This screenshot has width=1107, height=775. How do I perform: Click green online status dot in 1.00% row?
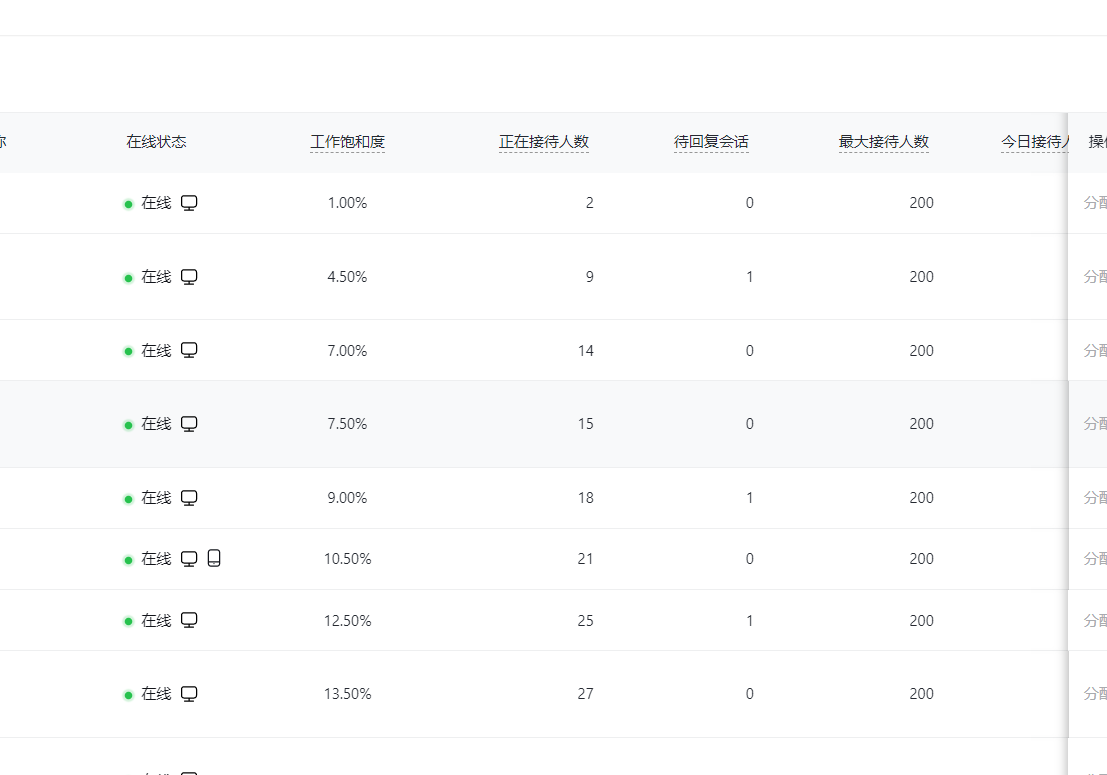point(128,205)
